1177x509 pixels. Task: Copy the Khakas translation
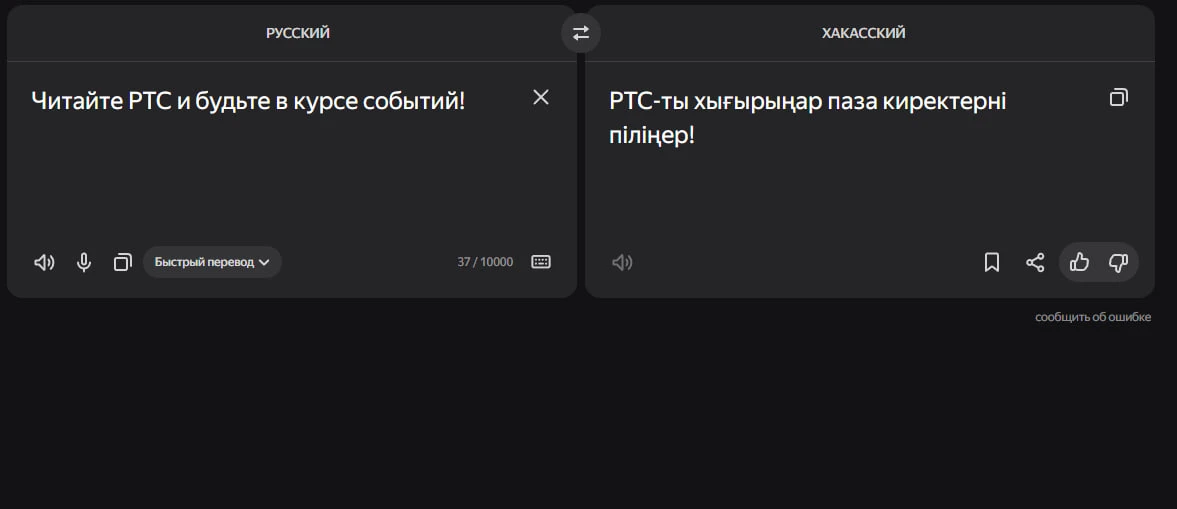click(1119, 97)
